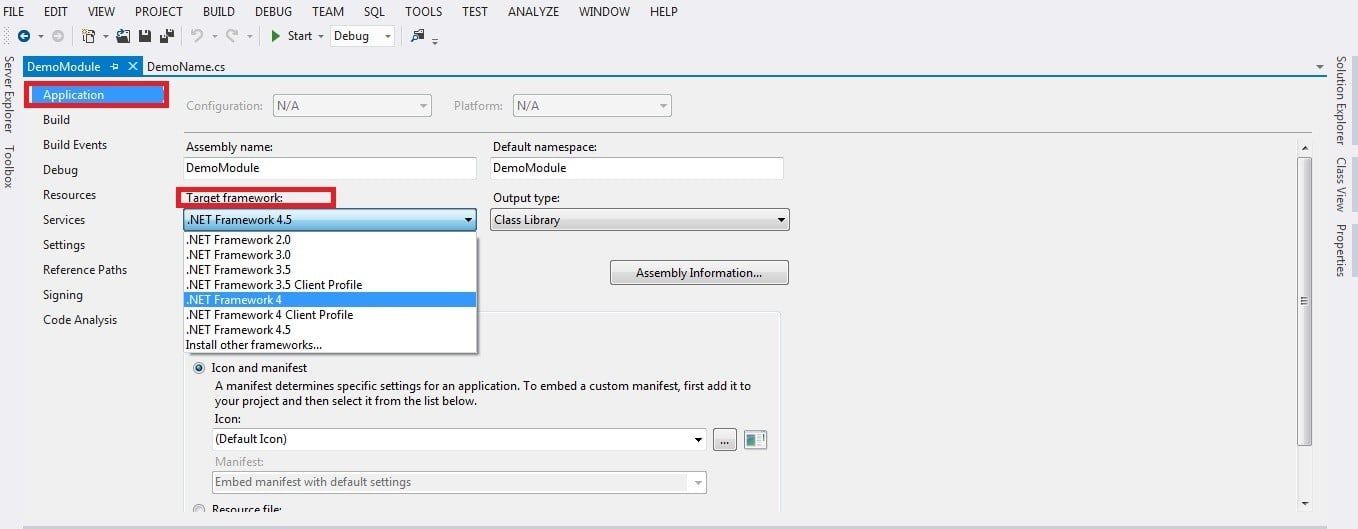The width and height of the screenshot is (1358, 529).
Task: Open the Debug properties page
Action: pos(60,170)
